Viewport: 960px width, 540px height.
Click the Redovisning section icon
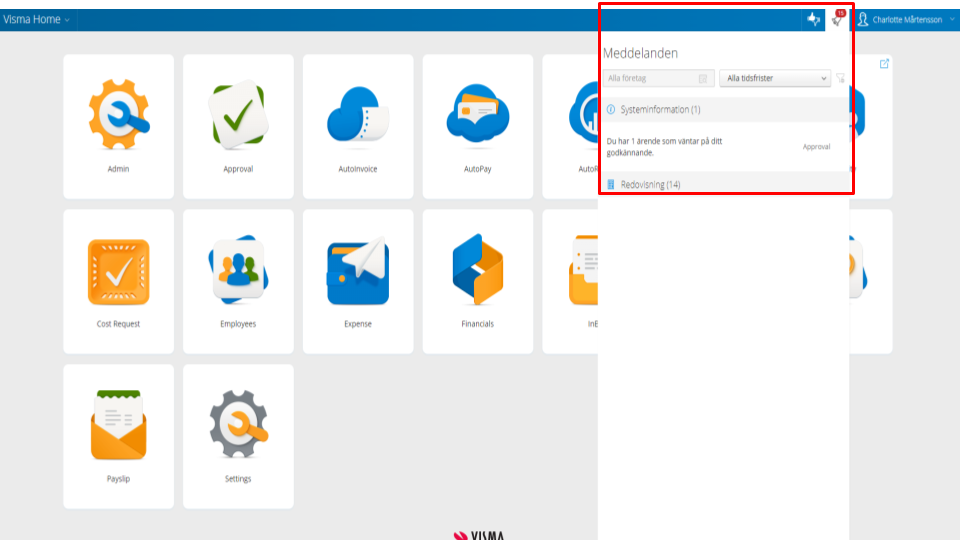click(x=610, y=184)
